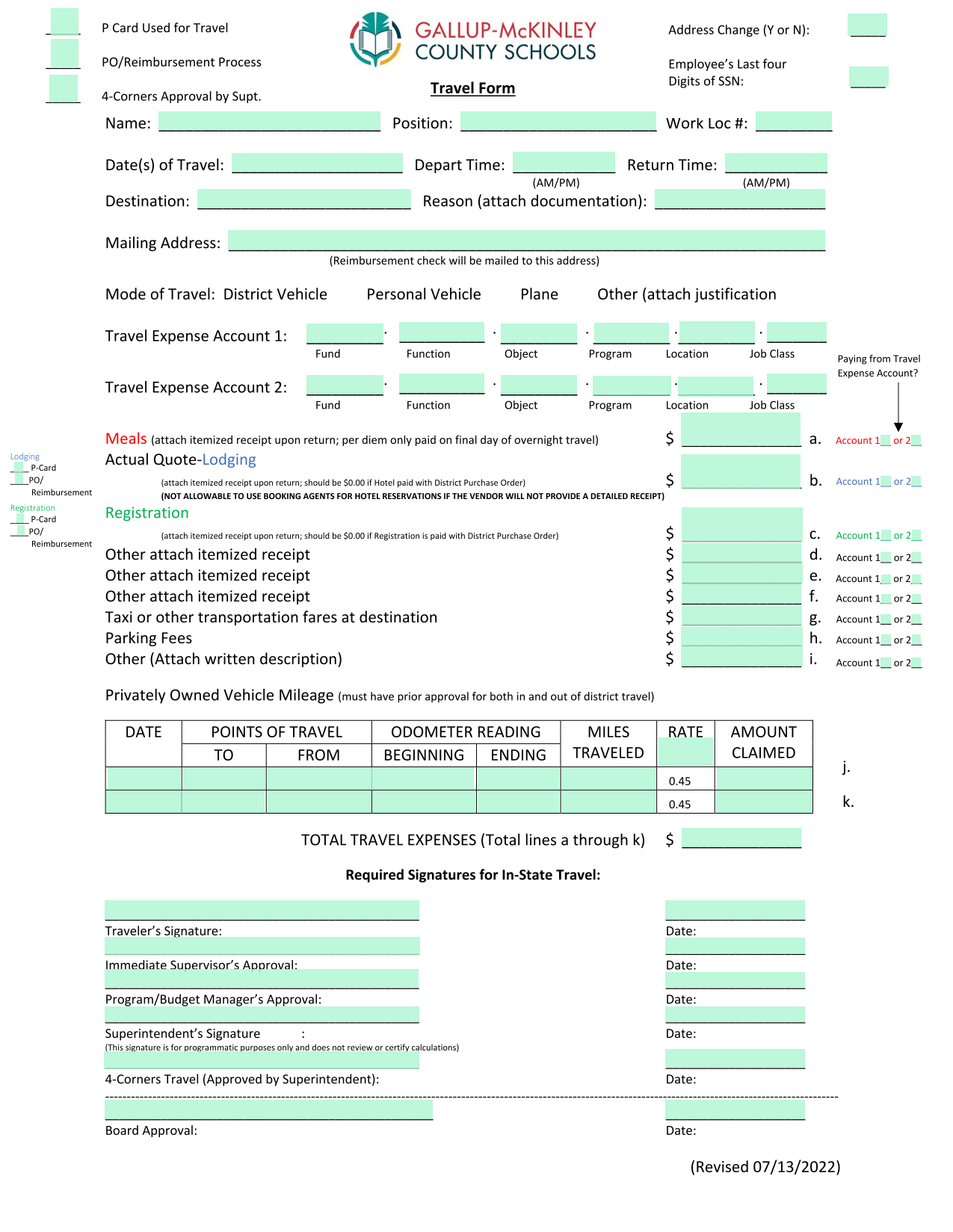This screenshot has height=1232, width=953.
Task: Click Travel Expense Account 1 Object field
Action: (539, 333)
